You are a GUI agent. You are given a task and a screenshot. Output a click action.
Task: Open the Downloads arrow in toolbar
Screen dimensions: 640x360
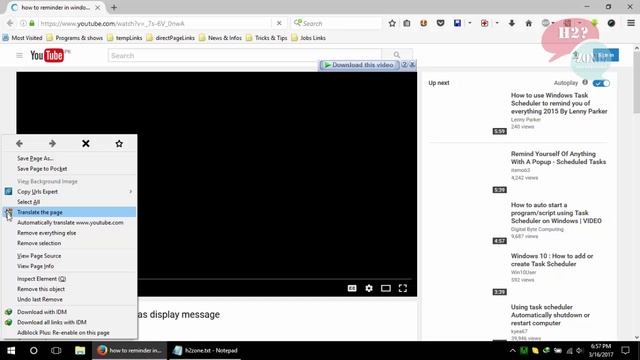pos(511,23)
